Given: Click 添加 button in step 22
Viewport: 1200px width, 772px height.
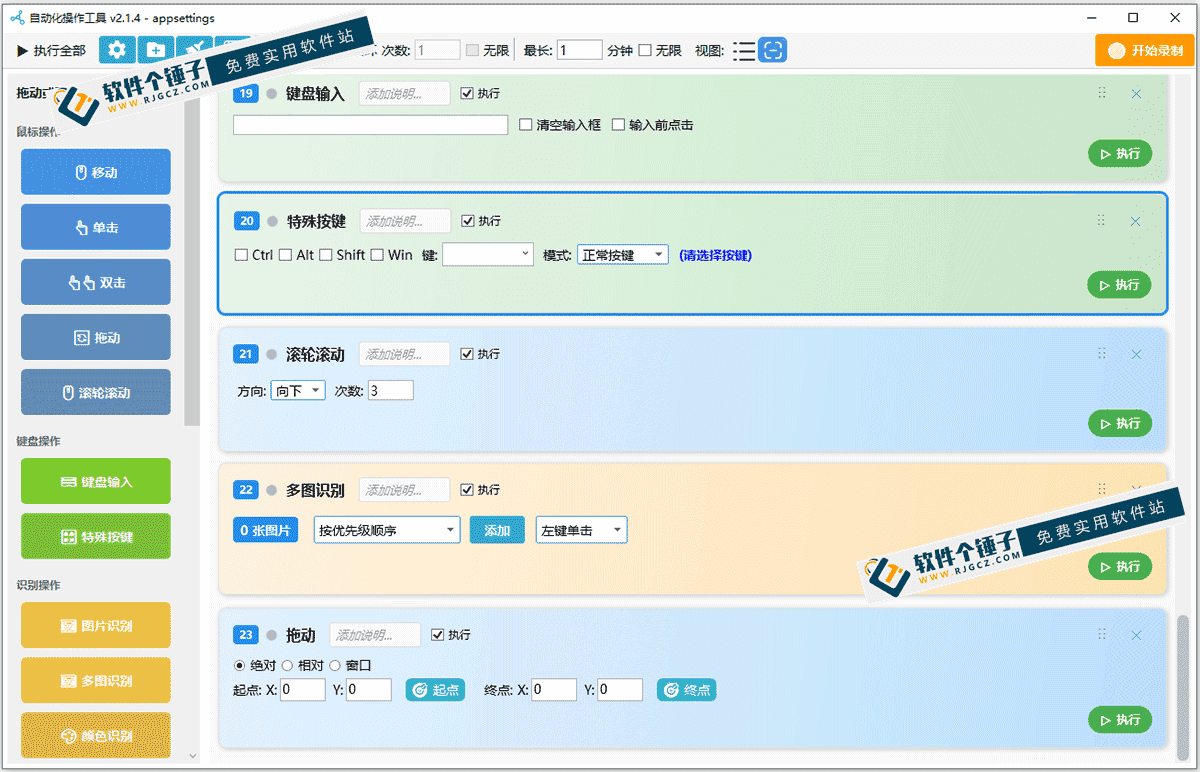Looking at the screenshot, I should click(497, 530).
